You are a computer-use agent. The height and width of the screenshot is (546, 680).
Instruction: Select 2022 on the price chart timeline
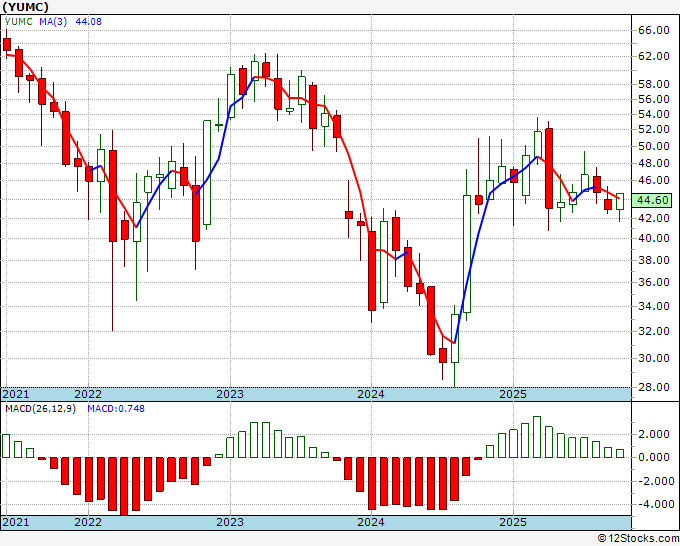[x=88, y=394]
